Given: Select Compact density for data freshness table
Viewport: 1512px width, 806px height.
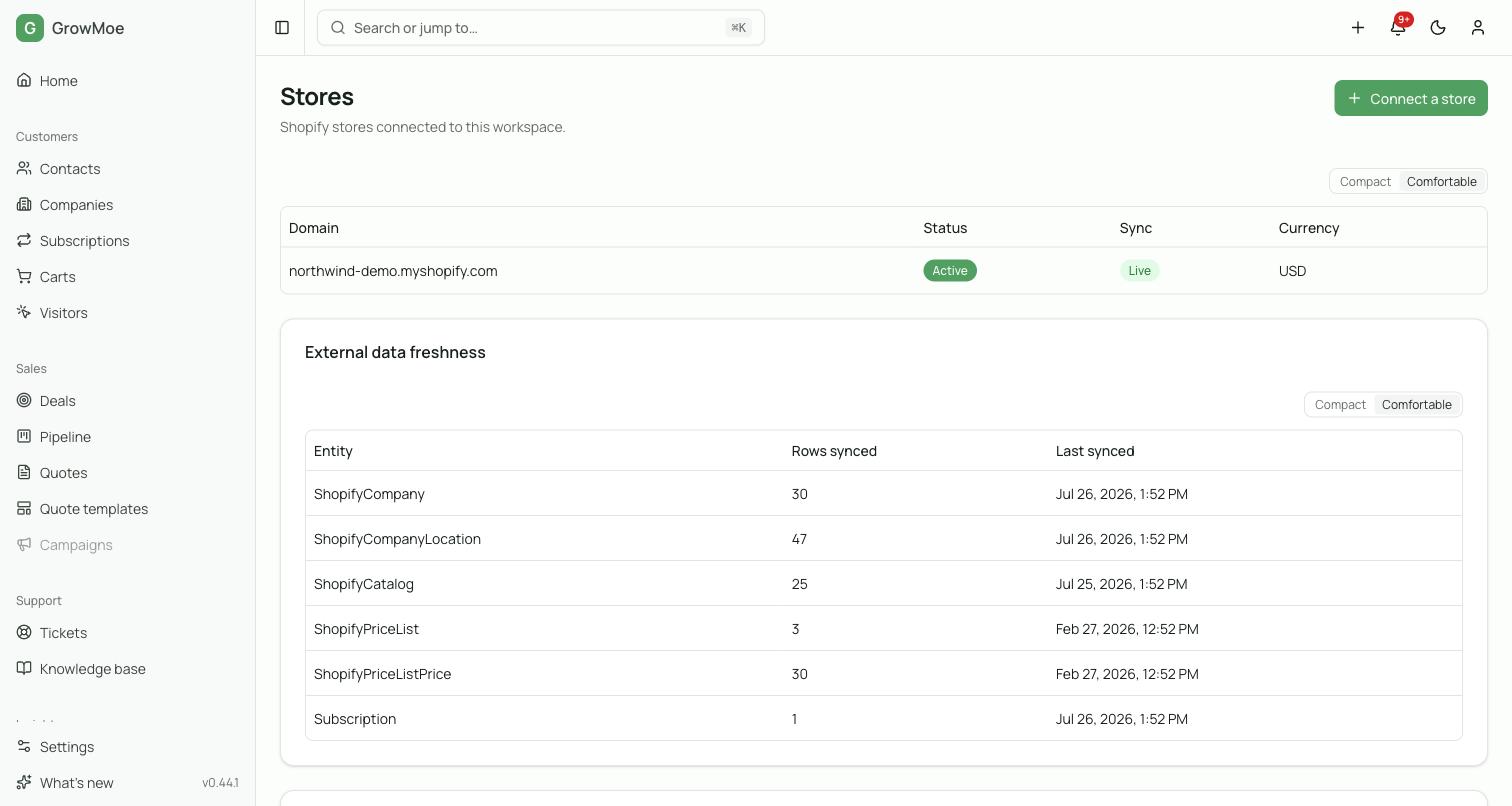Looking at the screenshot, I should coord(1340,405).
